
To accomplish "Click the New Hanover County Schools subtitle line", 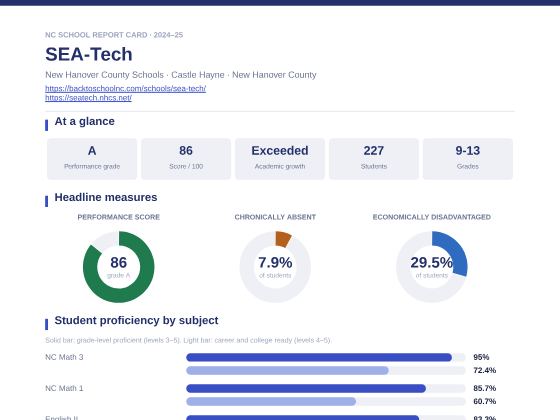I will tap(181, 75).
